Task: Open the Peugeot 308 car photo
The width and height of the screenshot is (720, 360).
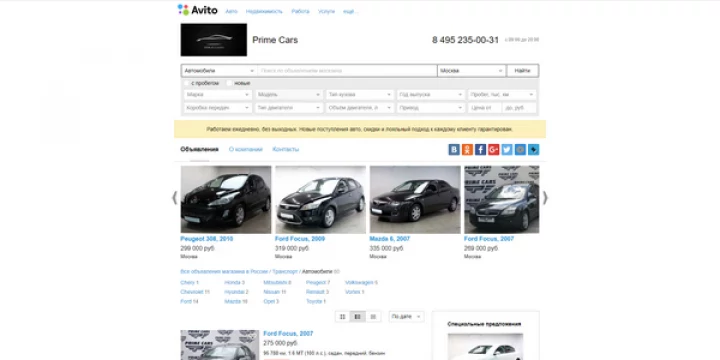Action: click(x=226, y=200)
